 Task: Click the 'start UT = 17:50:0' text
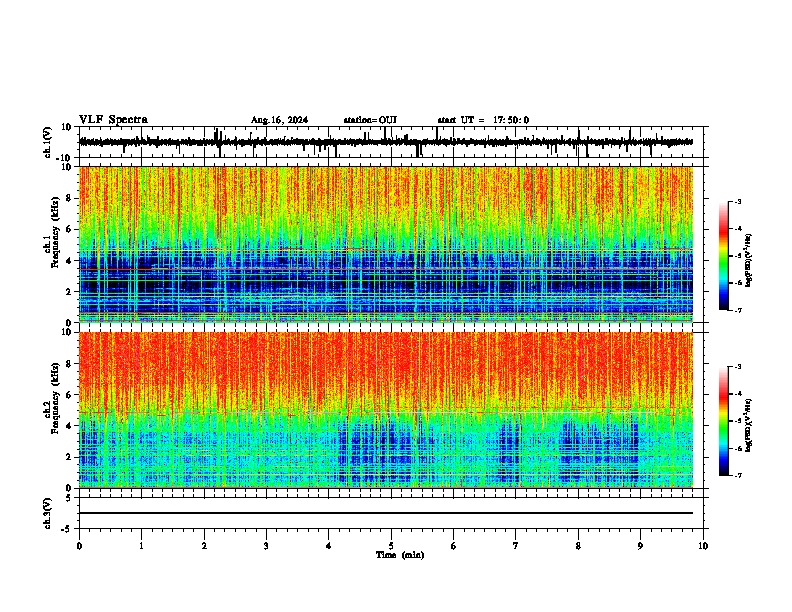pyautogui.click(x=483, y=120)
